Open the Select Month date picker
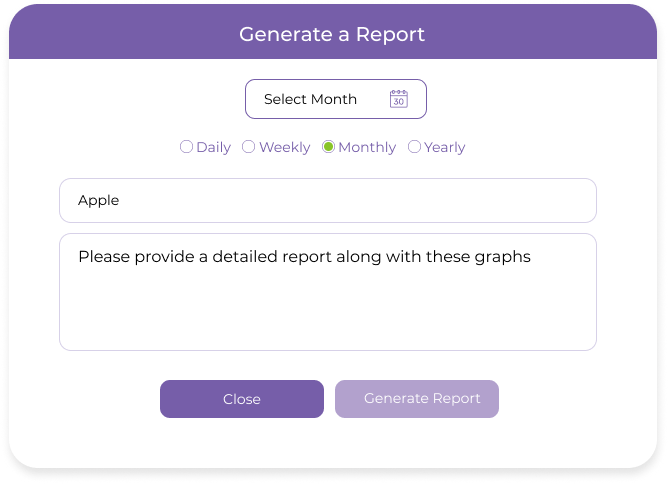Viewport: 668px width, 484px height. coord(335,99)
